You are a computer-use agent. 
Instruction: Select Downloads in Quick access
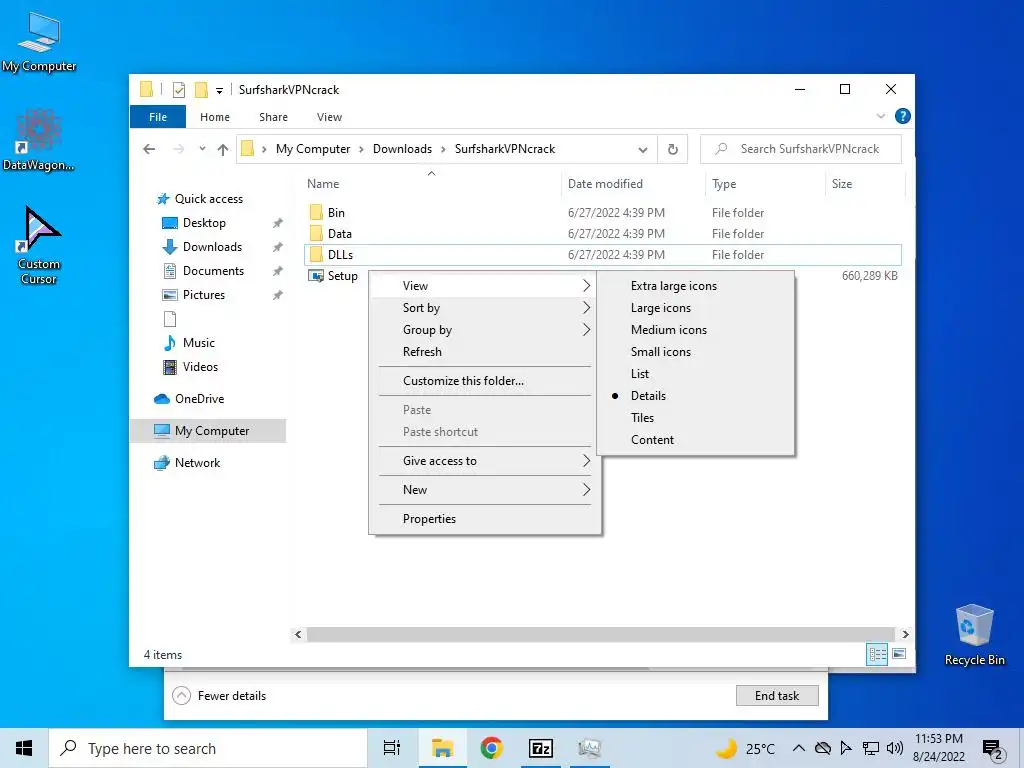[212, 247]
